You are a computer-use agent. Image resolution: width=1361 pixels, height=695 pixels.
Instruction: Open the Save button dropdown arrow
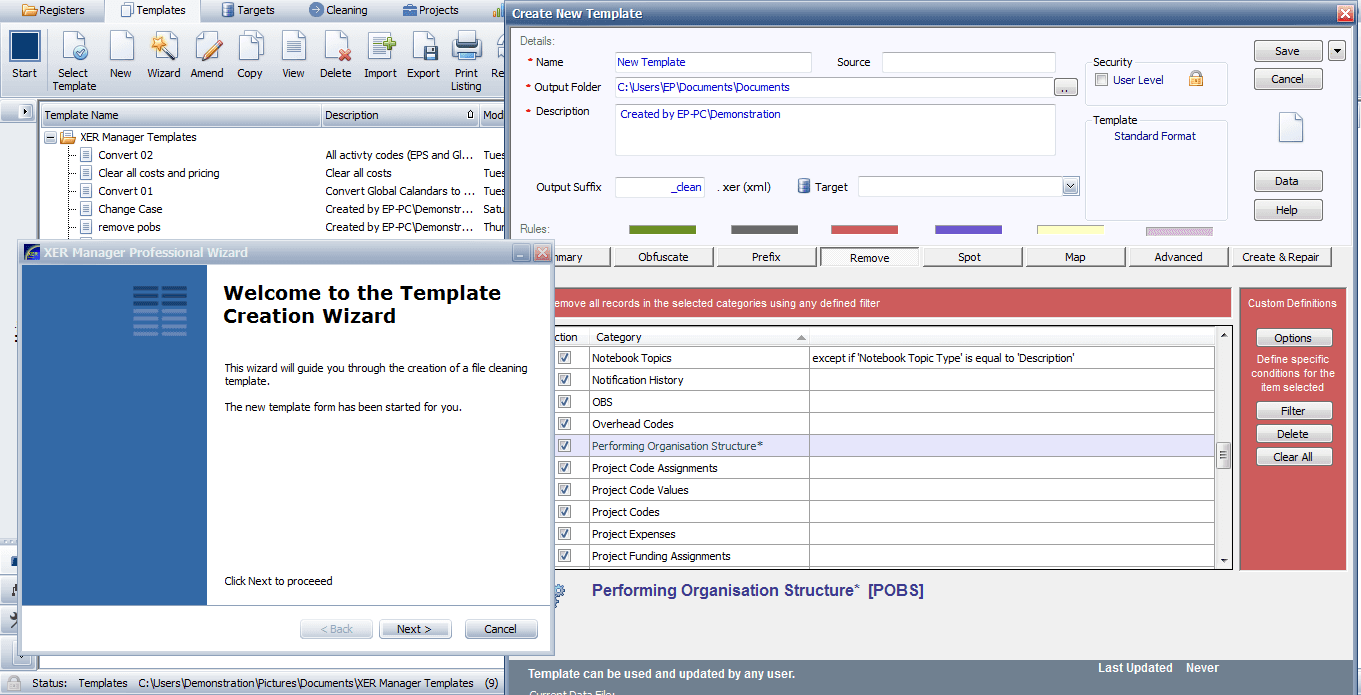1337,51
